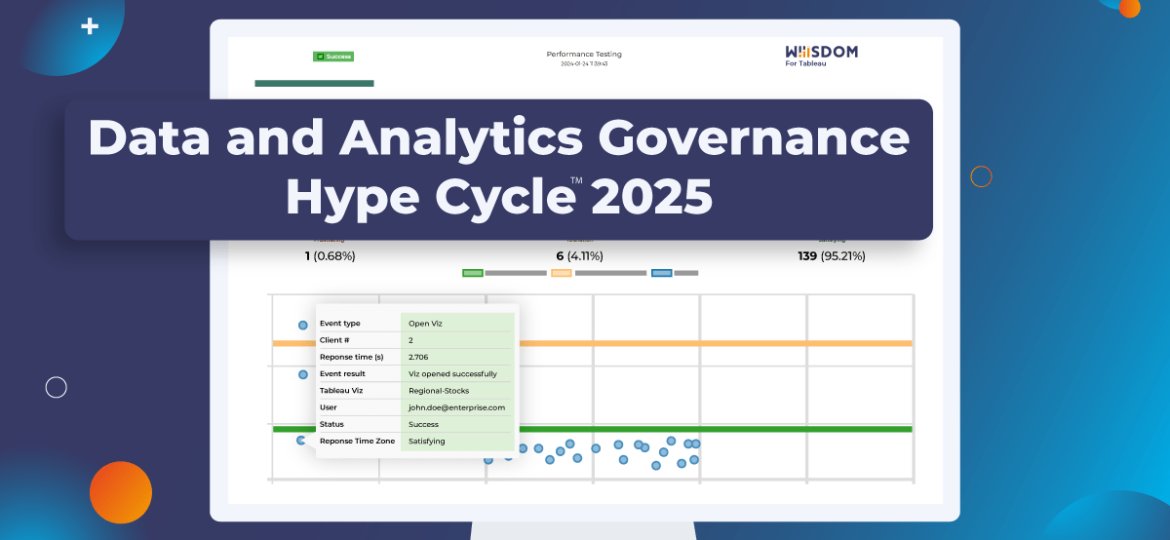Click the 'Satisfying' tooltip value

(427, 441)
